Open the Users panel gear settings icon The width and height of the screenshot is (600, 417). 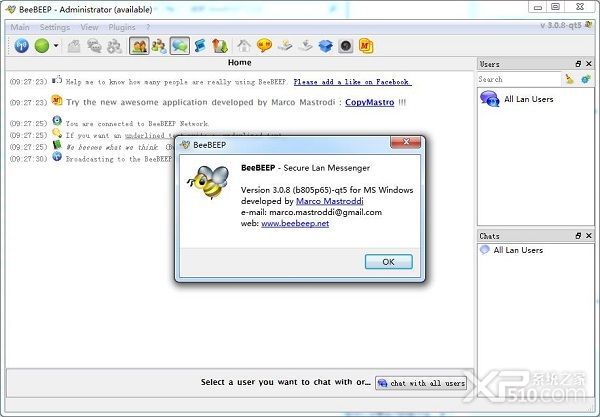click(x=585, y=79)
